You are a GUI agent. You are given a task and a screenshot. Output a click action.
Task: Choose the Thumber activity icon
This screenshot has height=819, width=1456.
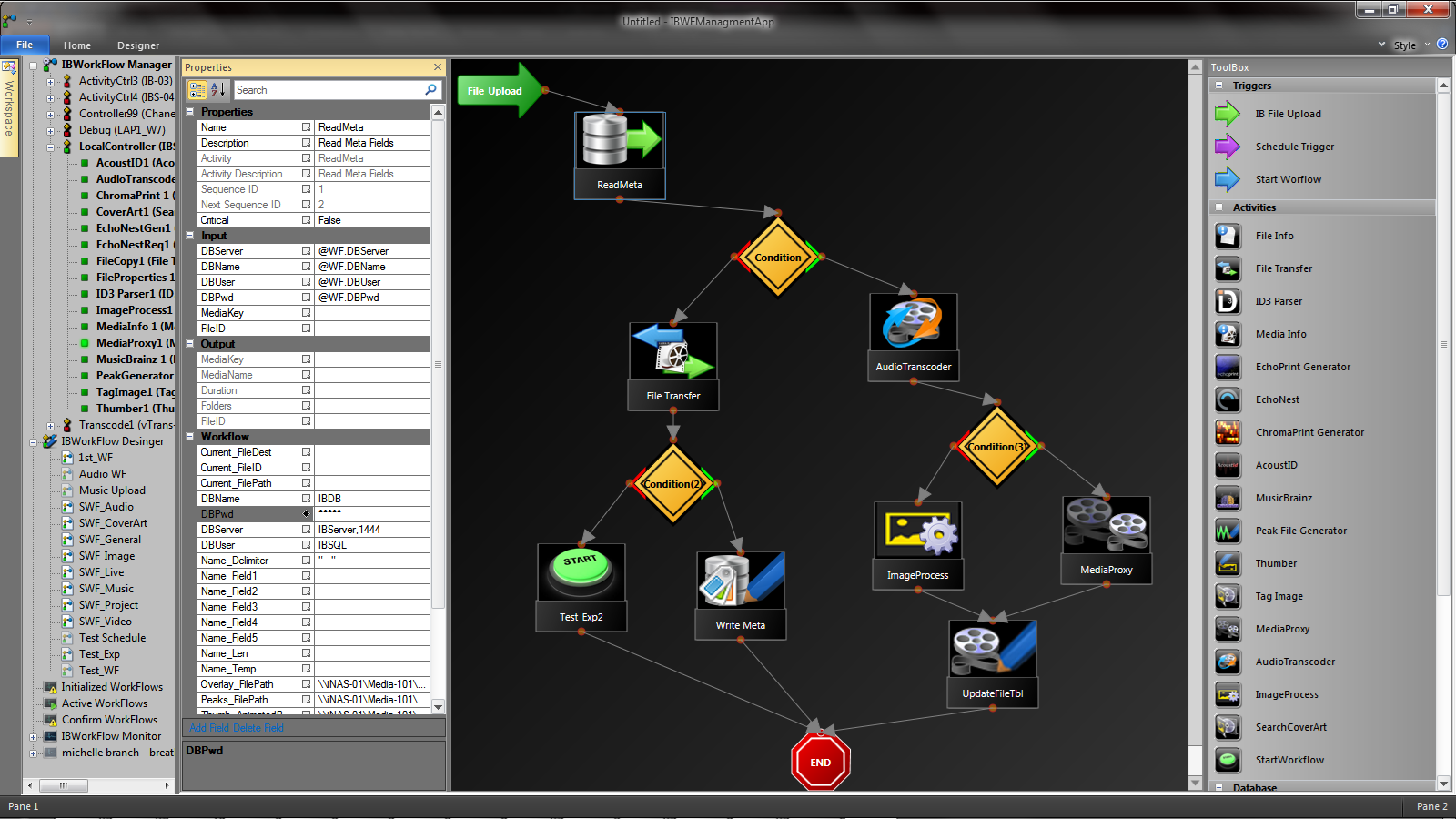1228,563
